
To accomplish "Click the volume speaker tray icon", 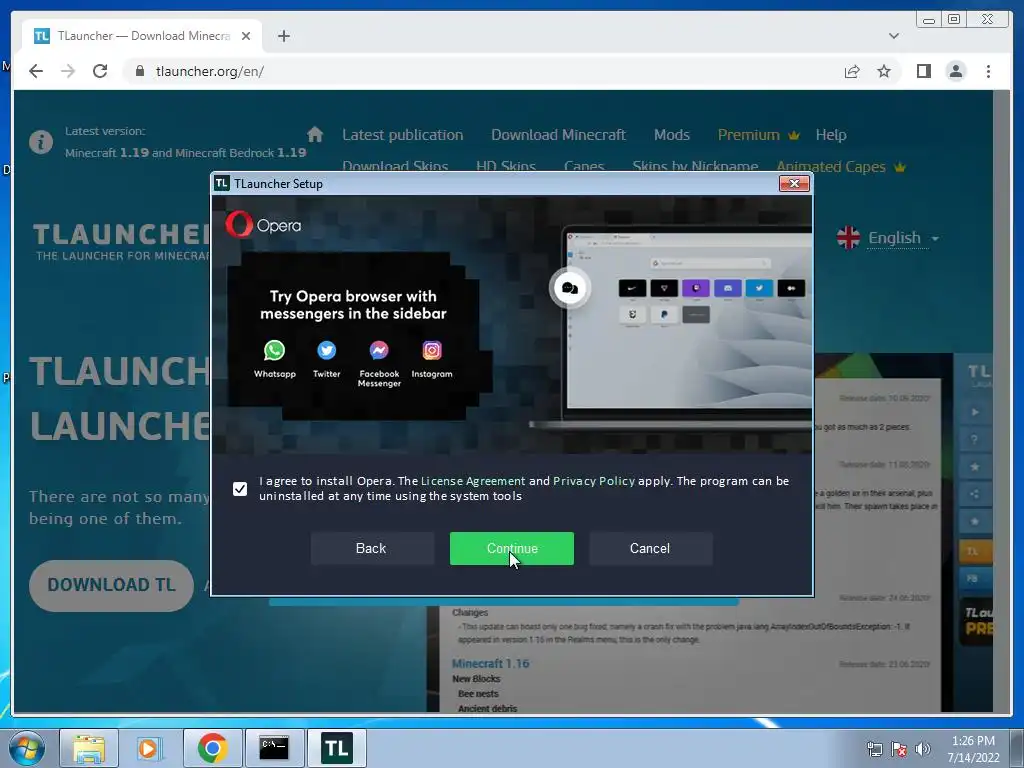I will click(x=922, y=749).
